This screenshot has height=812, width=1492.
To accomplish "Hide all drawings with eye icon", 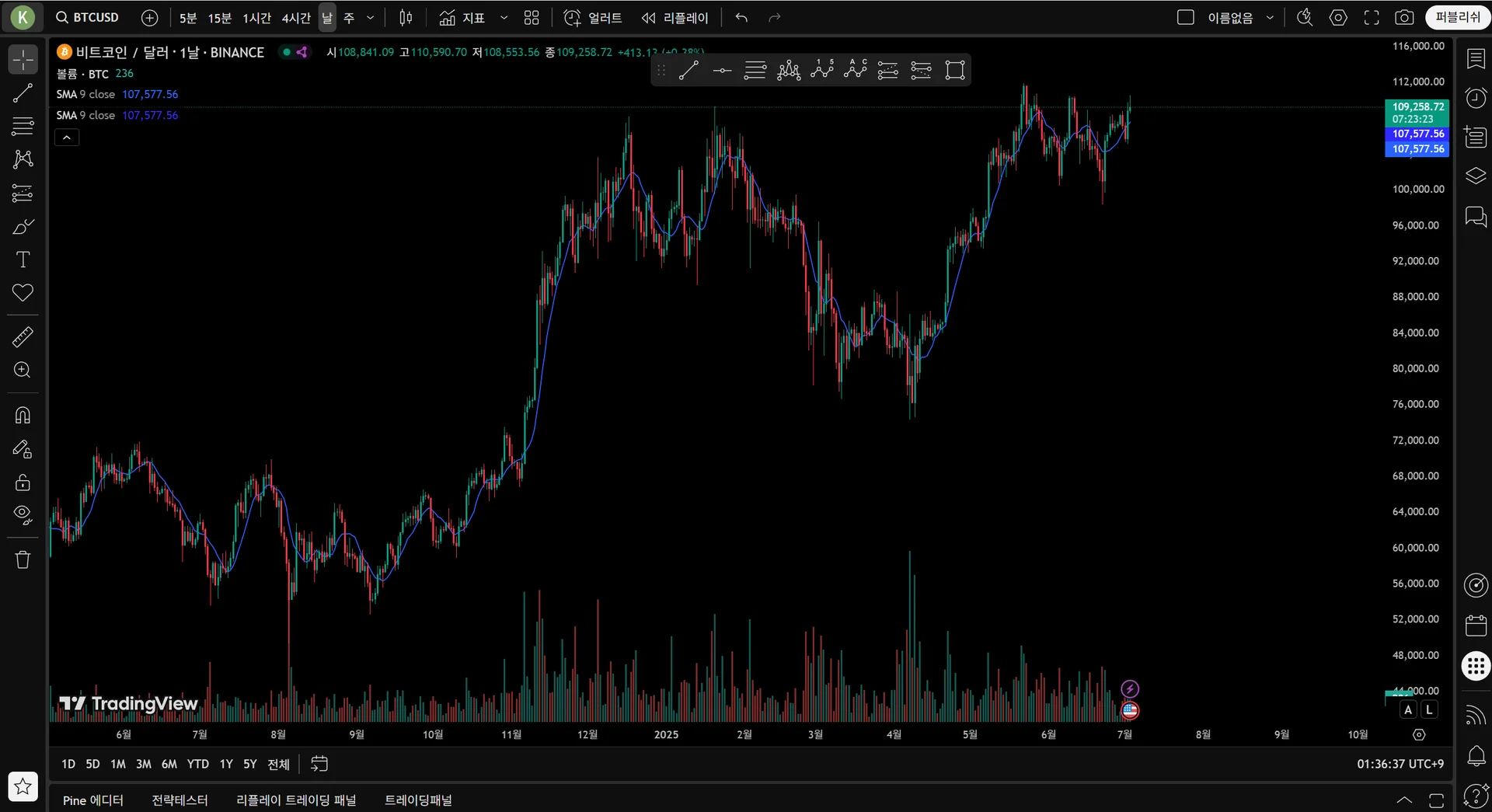I will (23, 514).
